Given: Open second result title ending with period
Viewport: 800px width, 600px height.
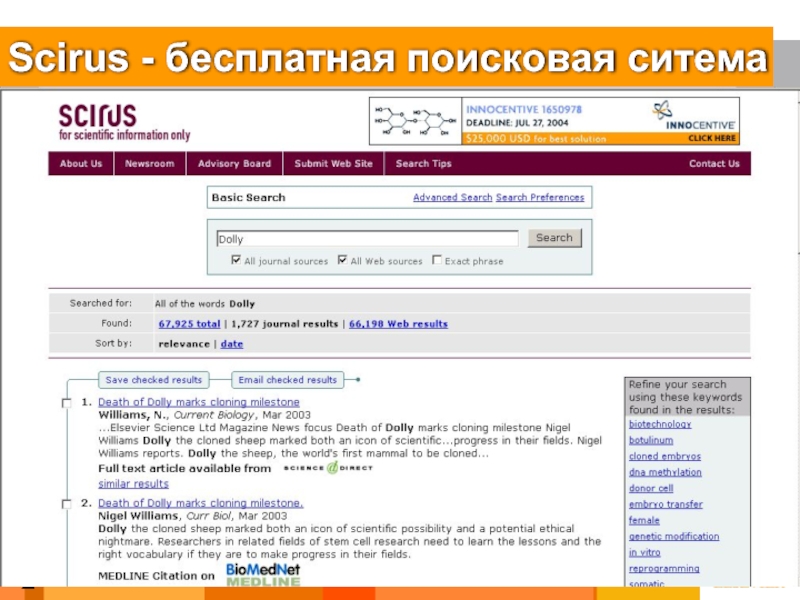Looking at the screenshot, I should (x=201, y=503).
